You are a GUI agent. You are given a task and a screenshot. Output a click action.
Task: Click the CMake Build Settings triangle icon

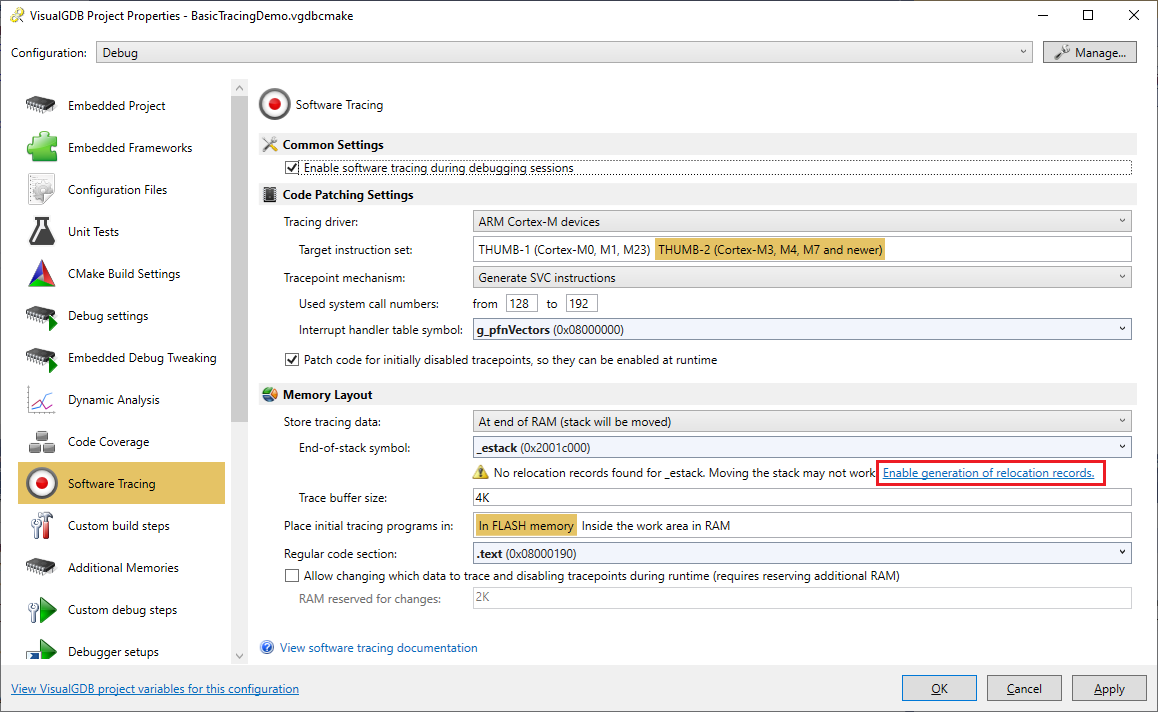coord(41,273)
